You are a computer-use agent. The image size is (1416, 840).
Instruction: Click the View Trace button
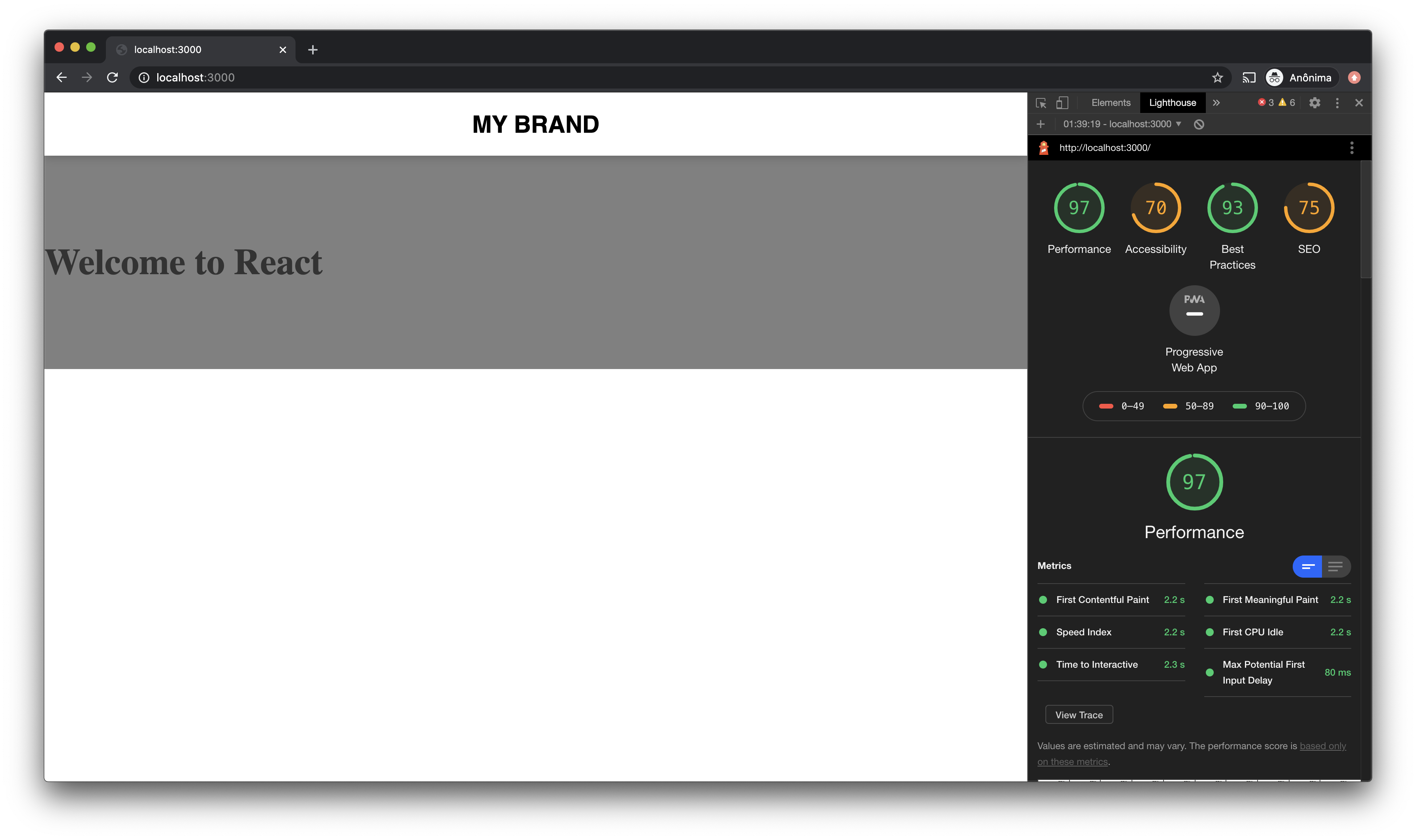[1079, 715]
